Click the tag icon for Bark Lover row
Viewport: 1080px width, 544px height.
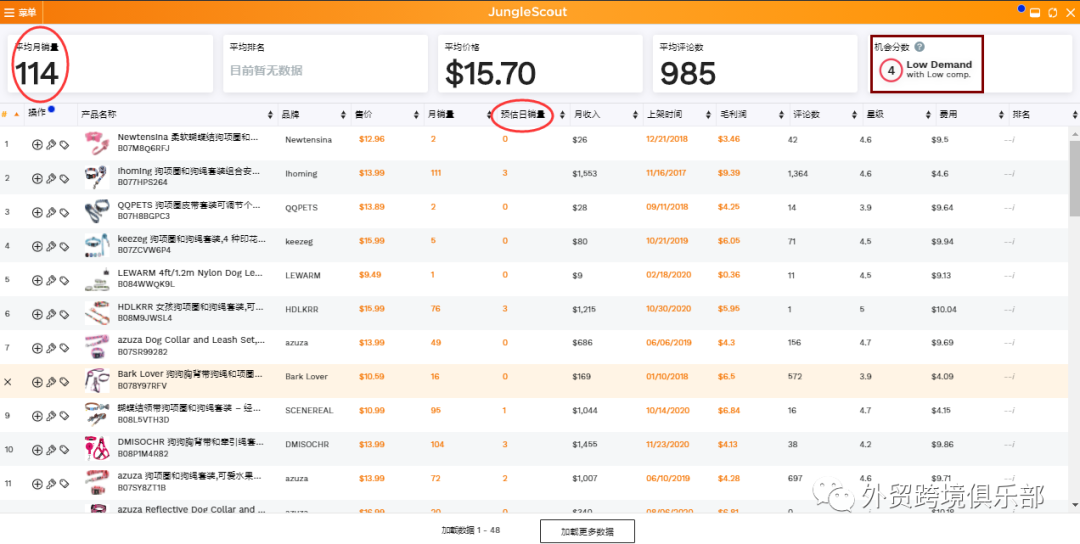point(64,382)
